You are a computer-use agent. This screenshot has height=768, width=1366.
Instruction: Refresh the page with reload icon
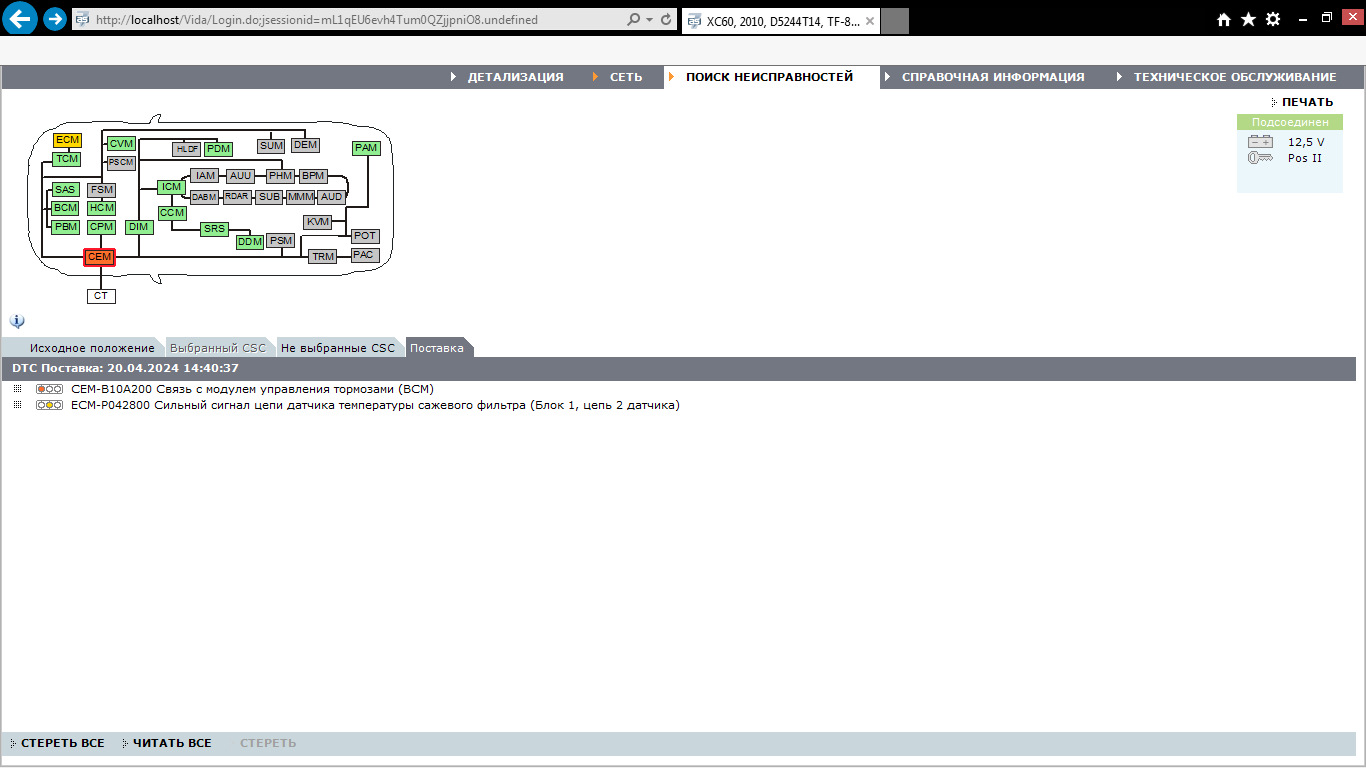click(x=666, y=19)
